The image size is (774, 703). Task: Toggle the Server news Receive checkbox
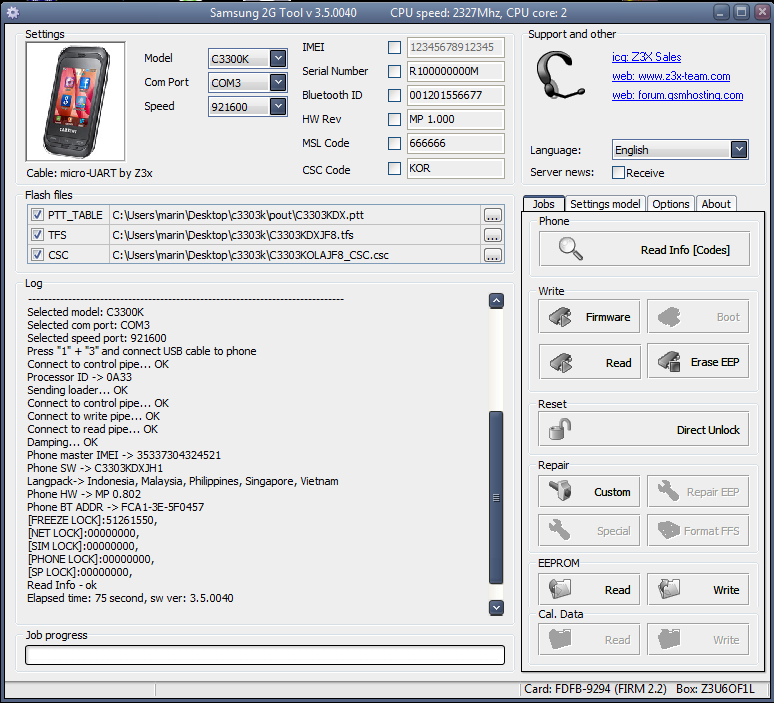pos(618,173)
